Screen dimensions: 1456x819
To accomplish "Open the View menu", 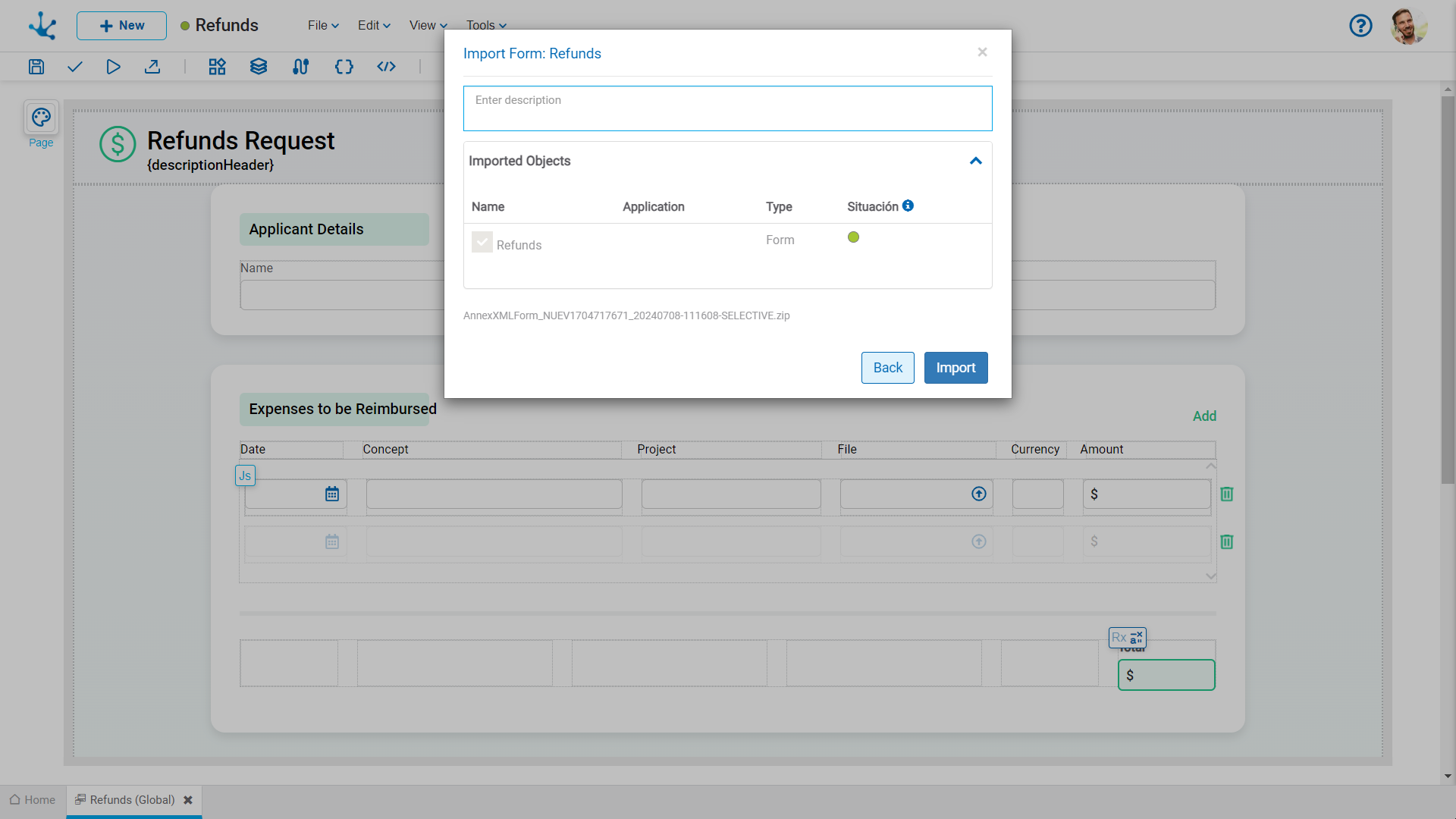I will point(428,25).
